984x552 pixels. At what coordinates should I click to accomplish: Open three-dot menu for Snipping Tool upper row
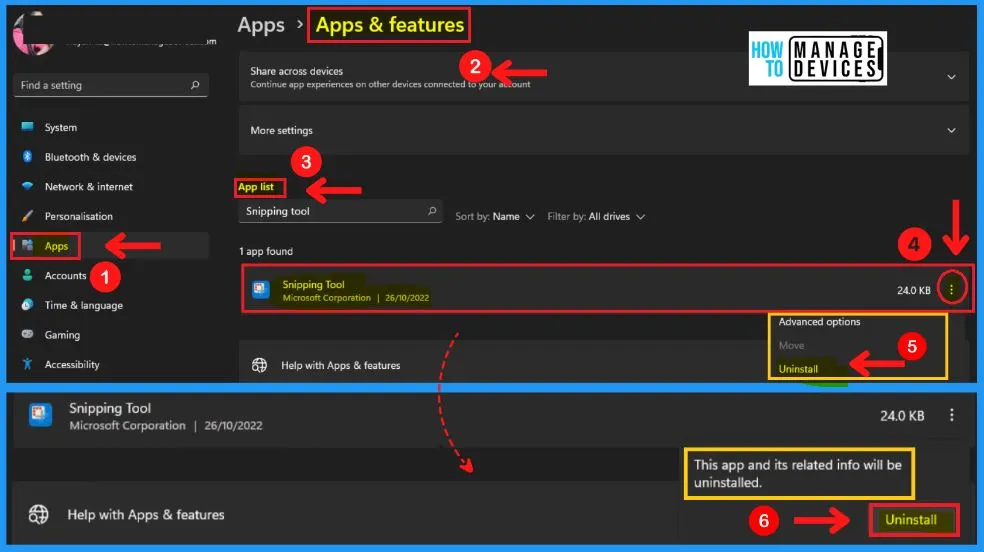point(951,289)
